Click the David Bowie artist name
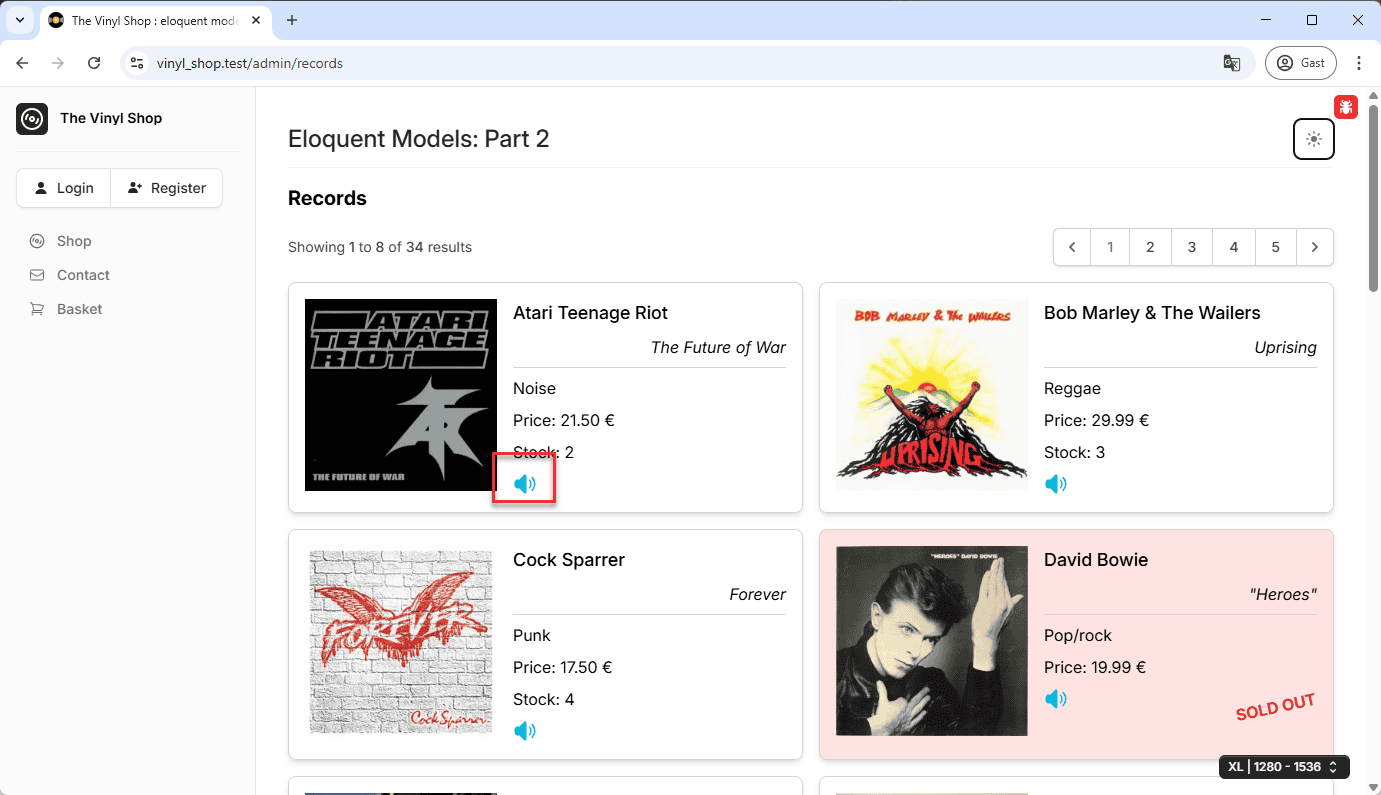Screen dimensions: 1381x795 (1096, 560)
